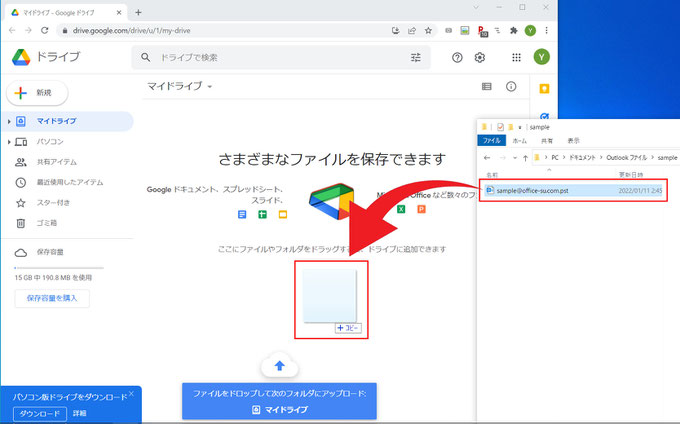Screen dimensions: 680x424
Task: Click ドキュメント in the Explorer breadcrumb
Action: click(x=582, y=158)
